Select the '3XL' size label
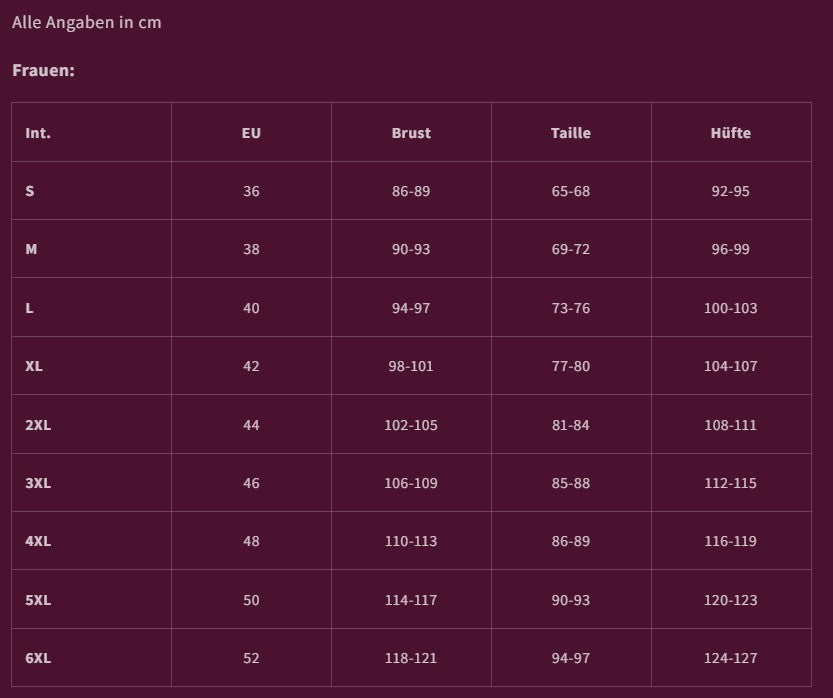The width and height of the screenshot is (833, 698). click(x=38, y=483)
